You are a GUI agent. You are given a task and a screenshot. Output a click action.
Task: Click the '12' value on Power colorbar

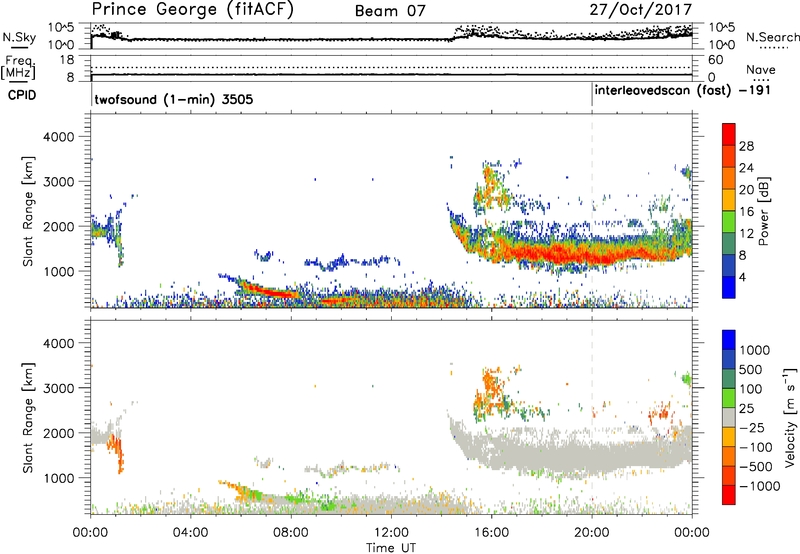pos(746,234)
